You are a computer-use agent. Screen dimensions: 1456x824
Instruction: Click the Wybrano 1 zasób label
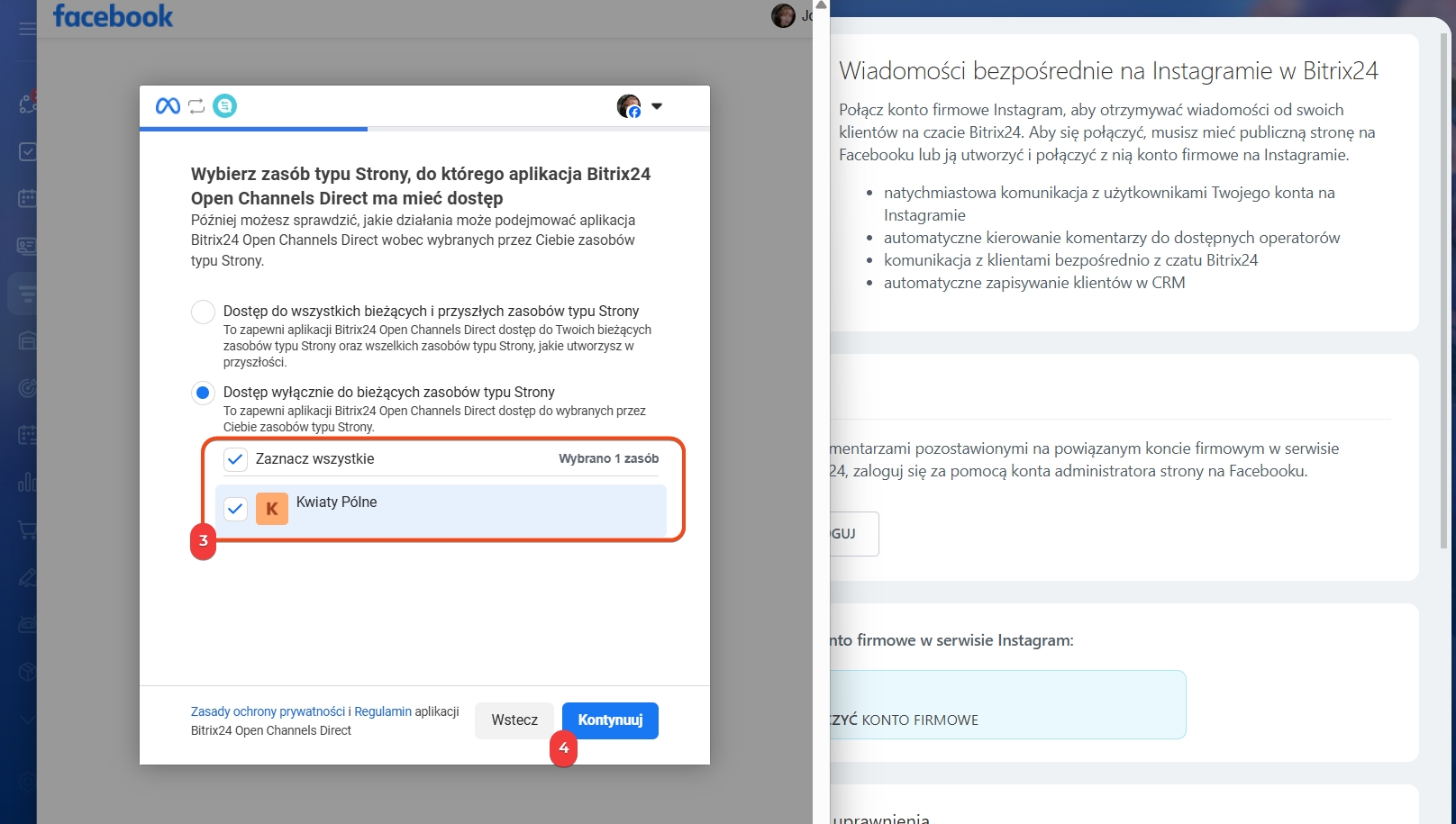pyautogui.click(x=608, y=458)
